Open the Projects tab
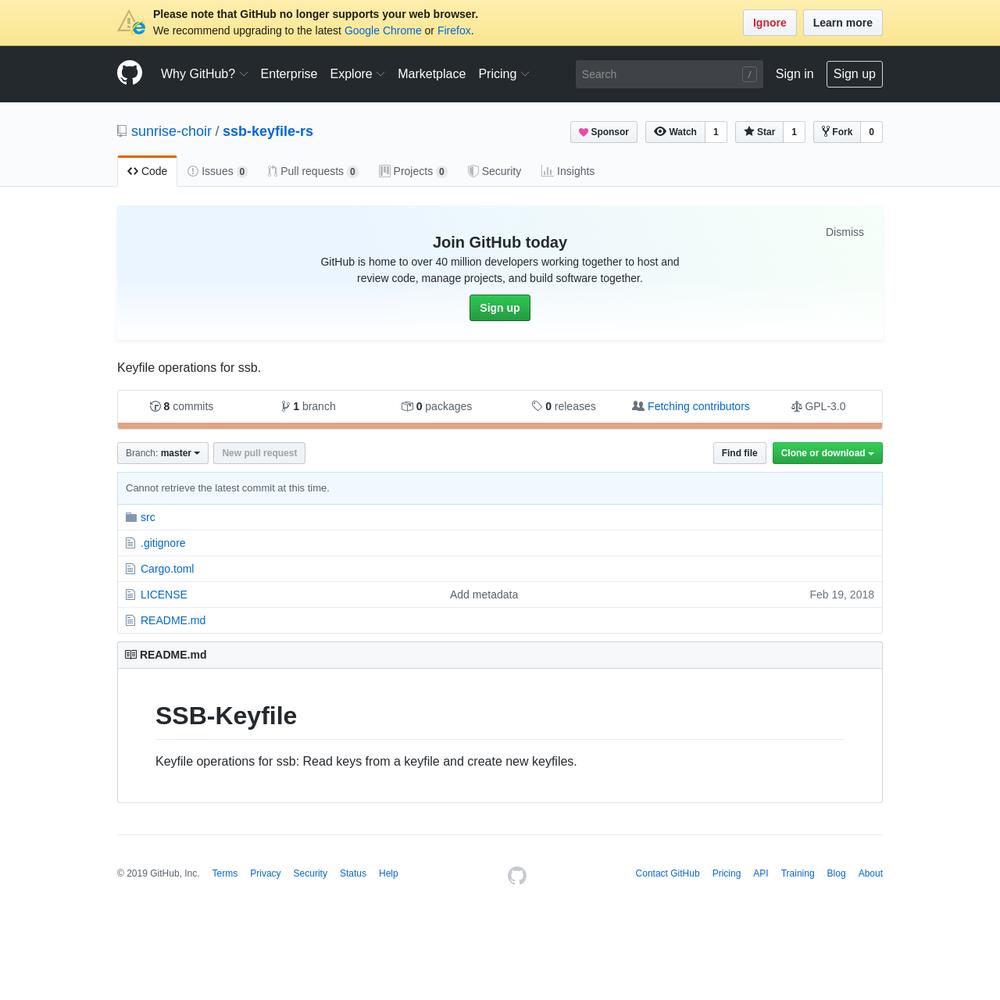The width and height of the screenshot is (1000, 1000). click(x=413, y=171)
